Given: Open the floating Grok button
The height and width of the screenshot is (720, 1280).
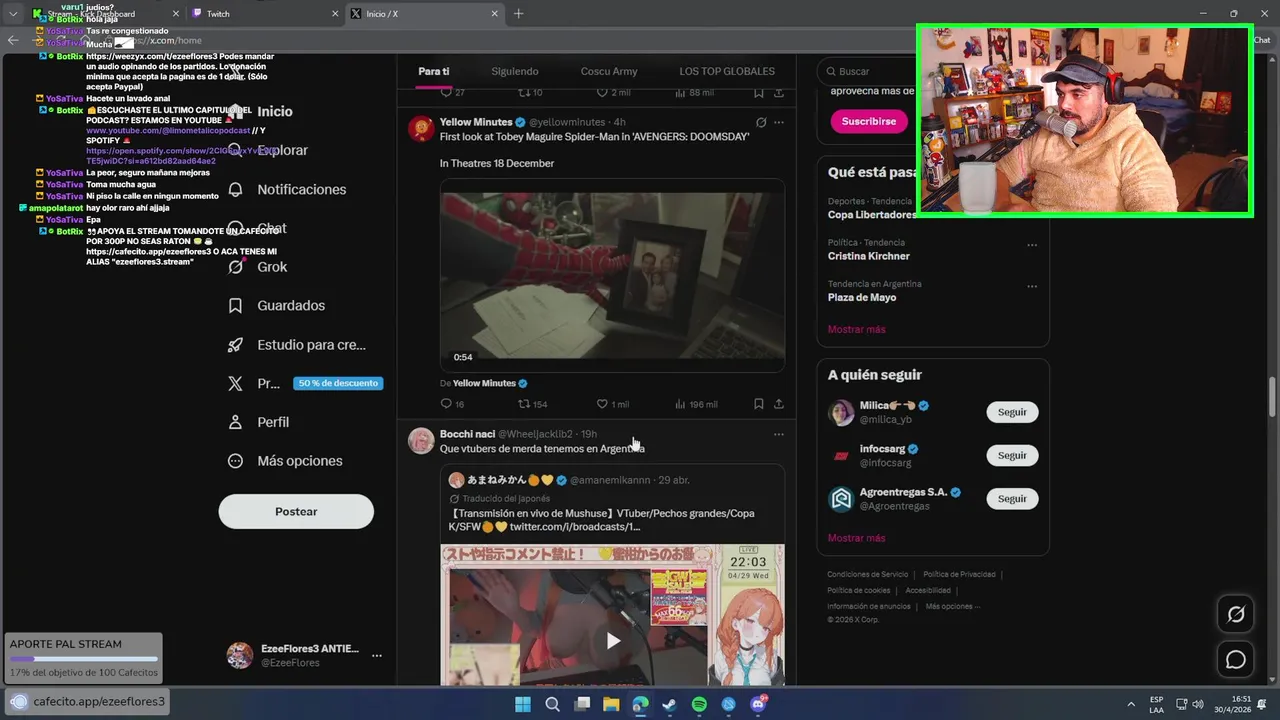Looking at the screenshot, I should (1236, 614).
